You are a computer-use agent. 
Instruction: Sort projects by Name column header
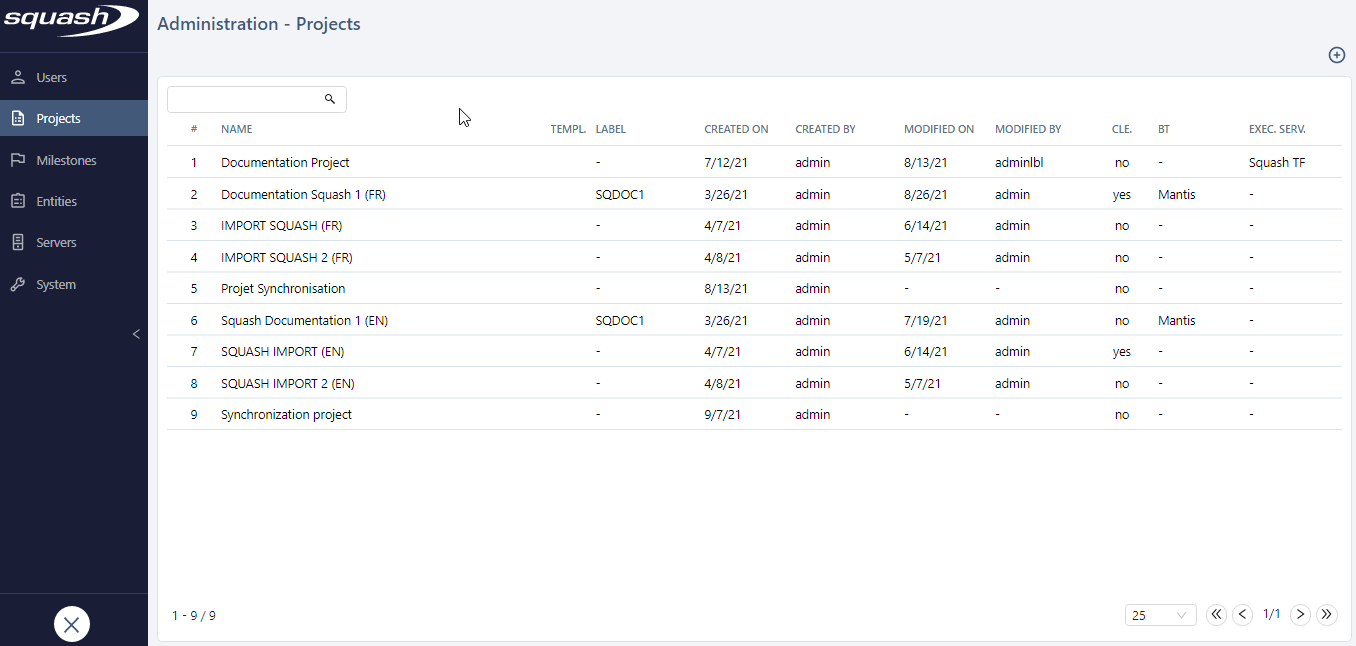[x=237, y=129]
